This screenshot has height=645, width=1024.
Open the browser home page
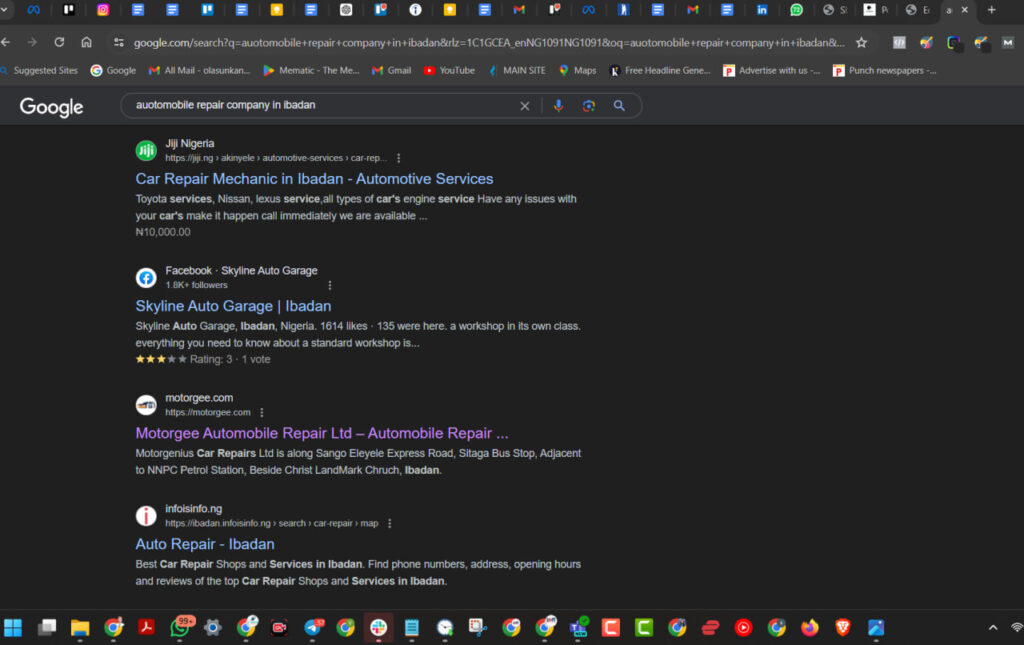pyautogui.click(x=86, y=42)
